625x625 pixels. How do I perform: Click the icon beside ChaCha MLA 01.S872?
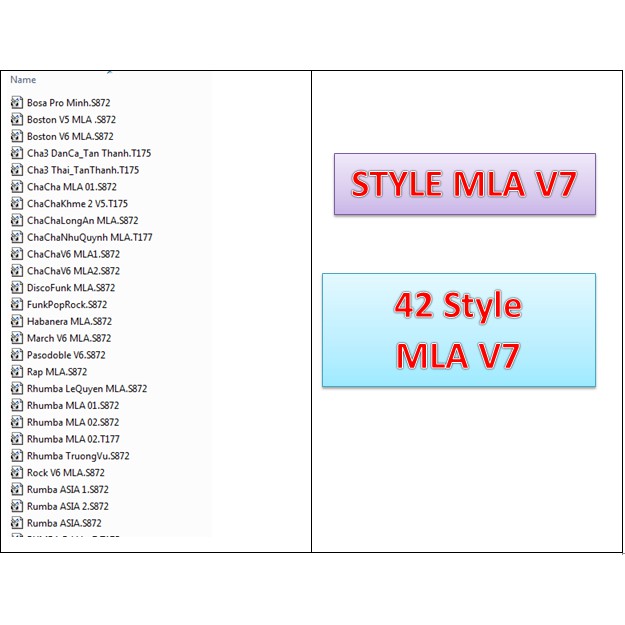click(17, 186)
